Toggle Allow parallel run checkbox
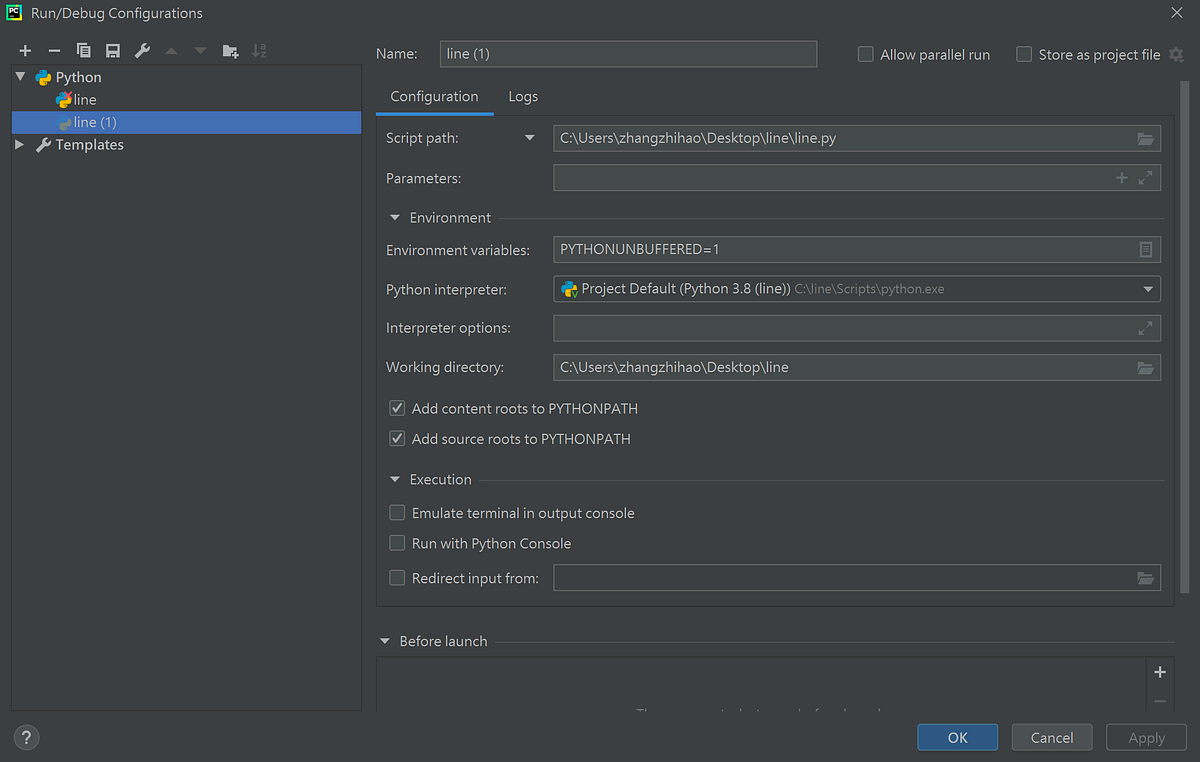 click(866, 55)
